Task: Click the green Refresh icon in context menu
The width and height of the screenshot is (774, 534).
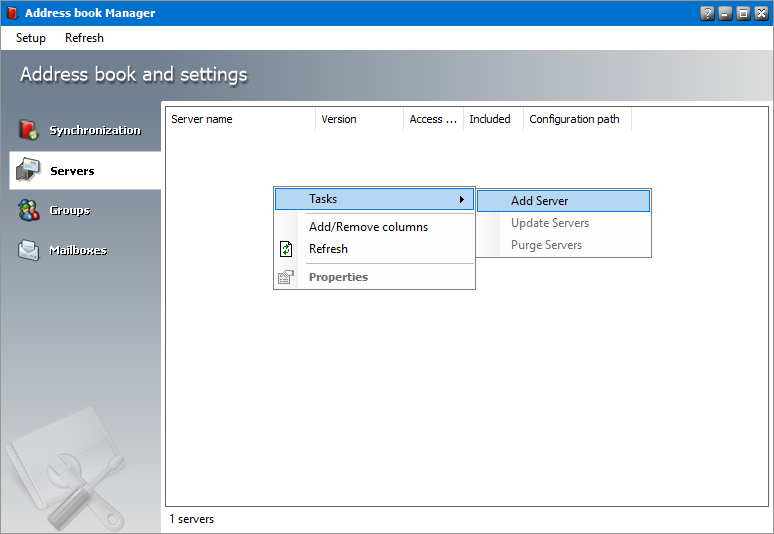Action: (x=286, y=249)
